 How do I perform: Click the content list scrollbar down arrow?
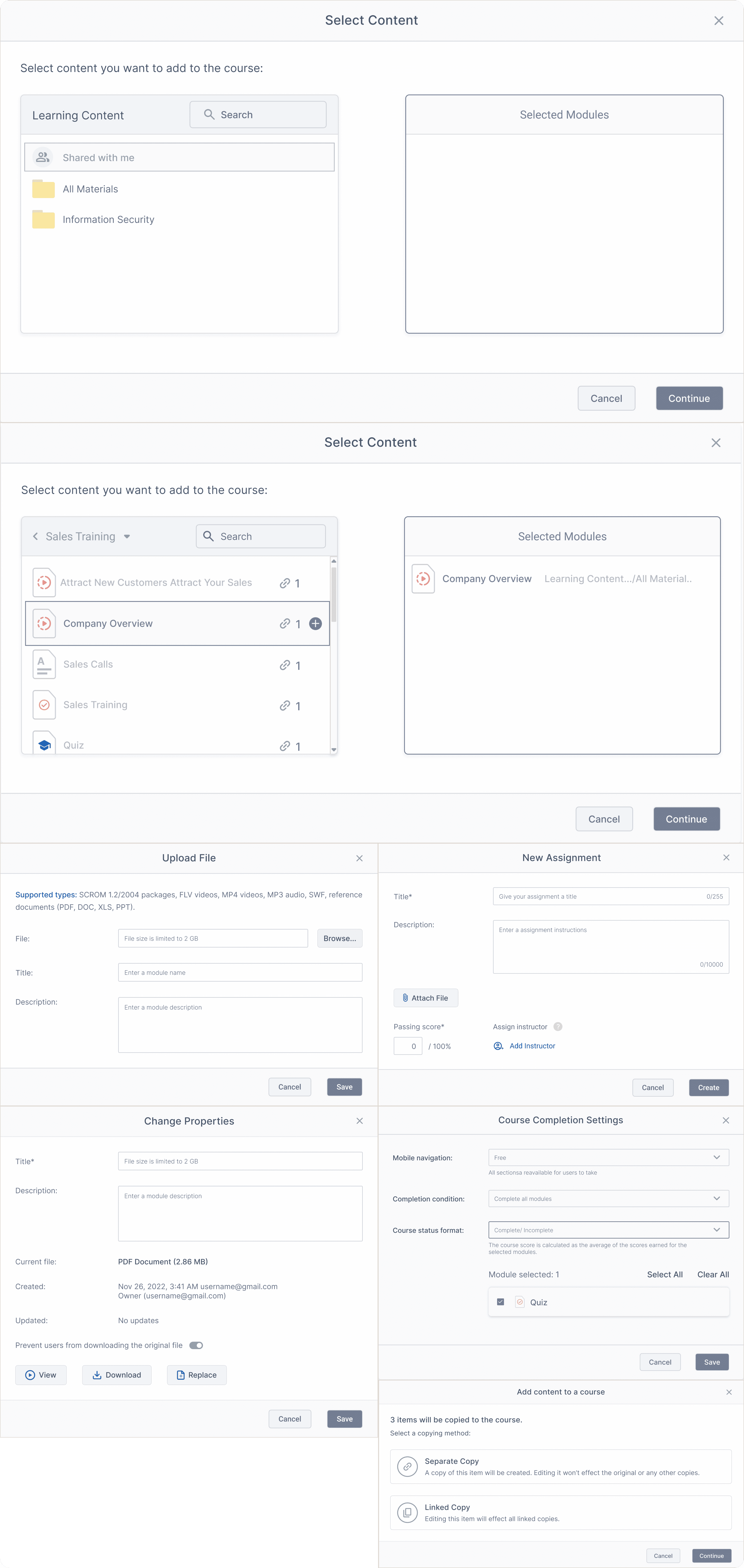pos(334,749)
